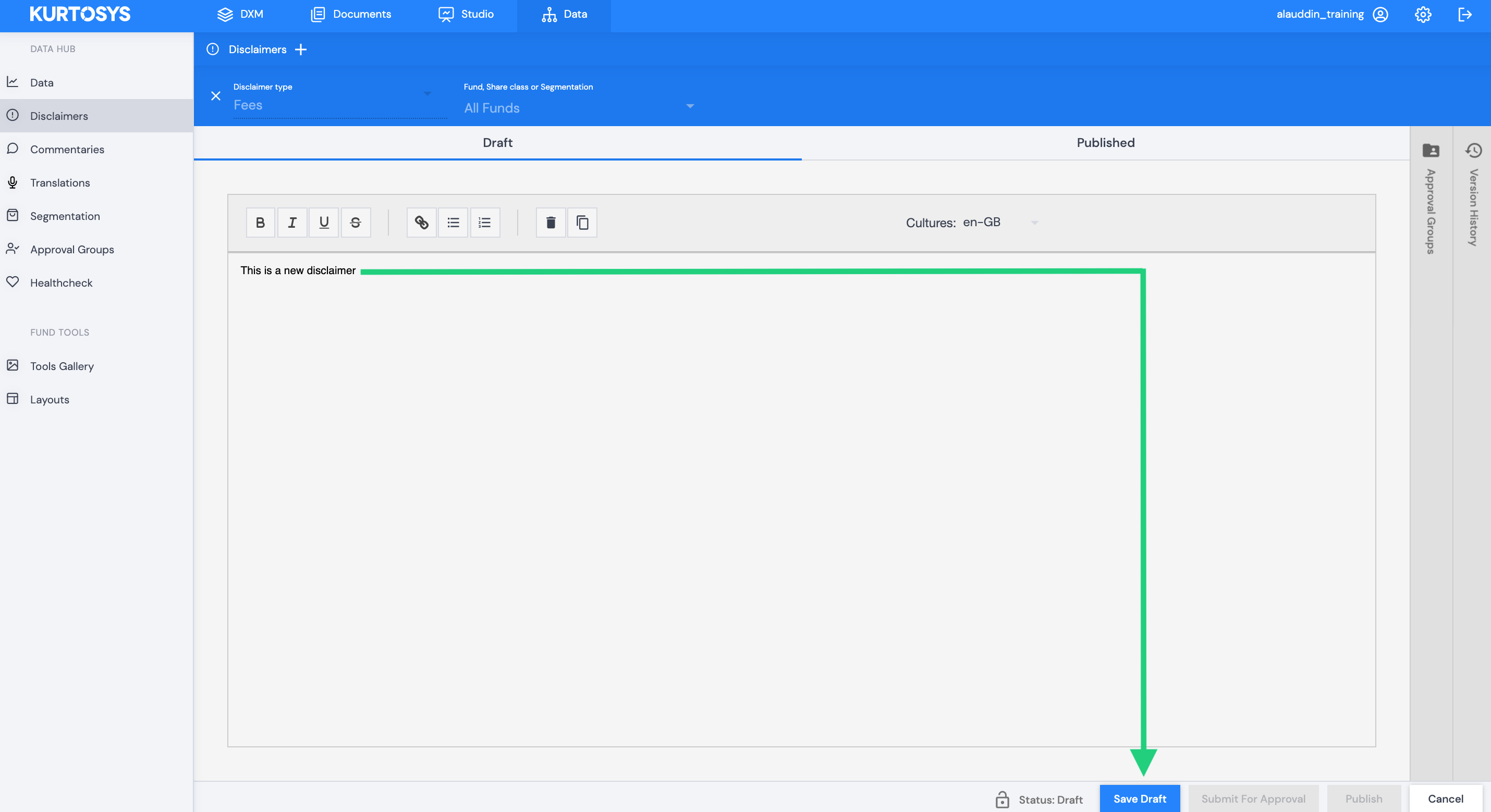This screenshot has width=1491, height=812.
Task: Insert a hyperlink with the link icon
Action: point(421,222)
